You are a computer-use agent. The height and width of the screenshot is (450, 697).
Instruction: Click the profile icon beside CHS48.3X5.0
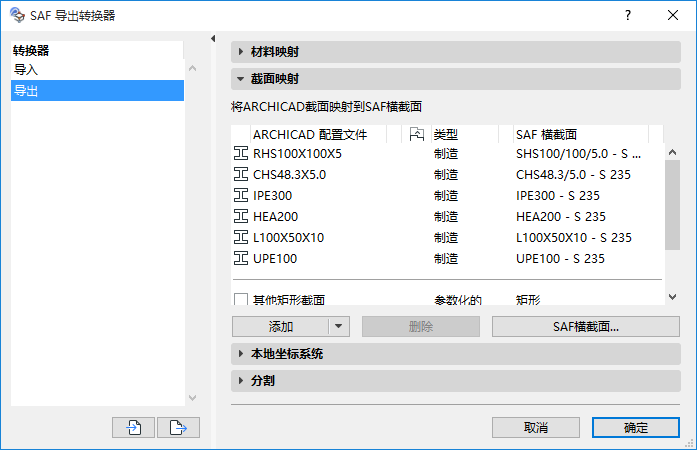tap(241, 174)
